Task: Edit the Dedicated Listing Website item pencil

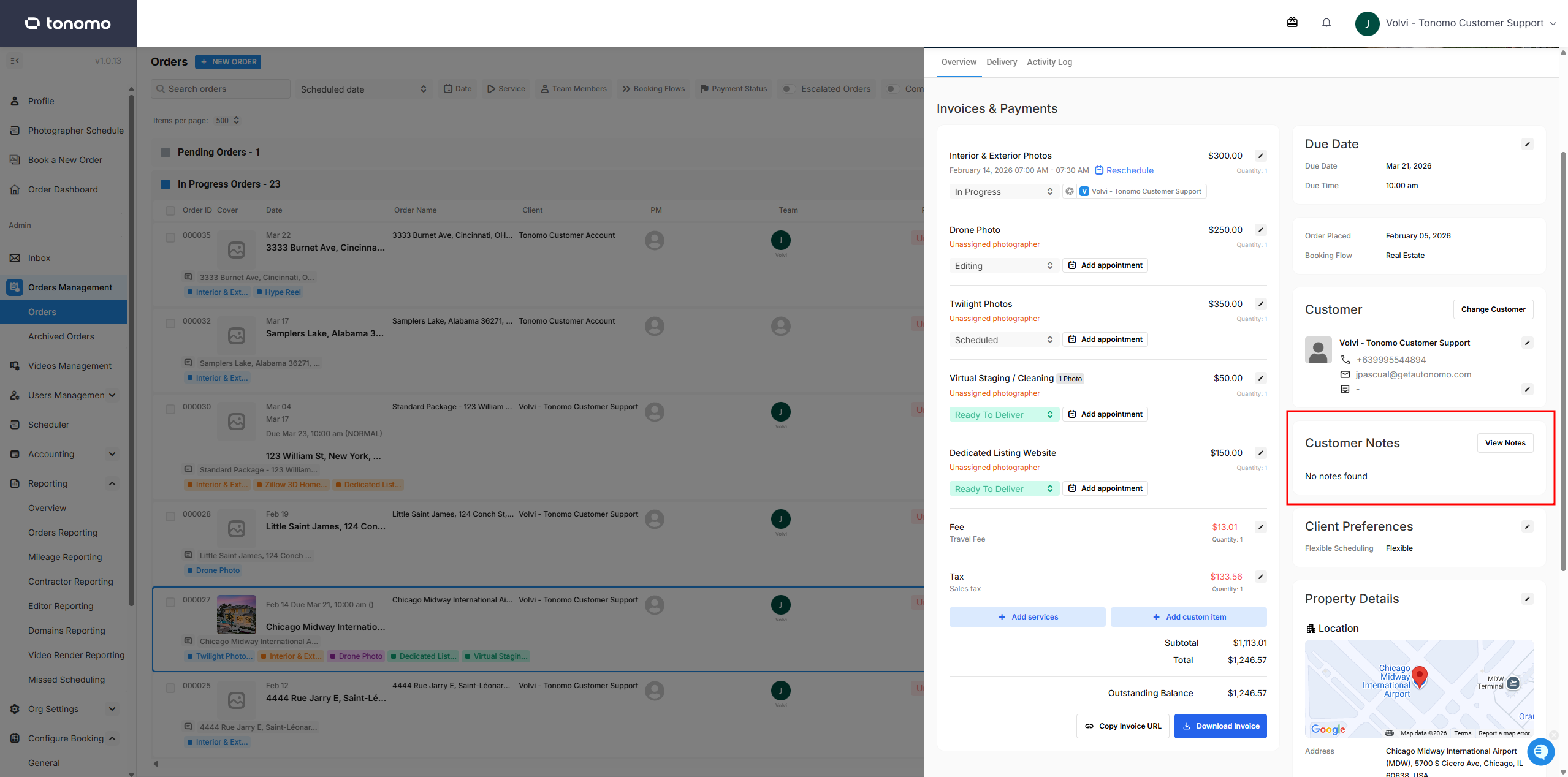Action: (x=1261, y=453)
